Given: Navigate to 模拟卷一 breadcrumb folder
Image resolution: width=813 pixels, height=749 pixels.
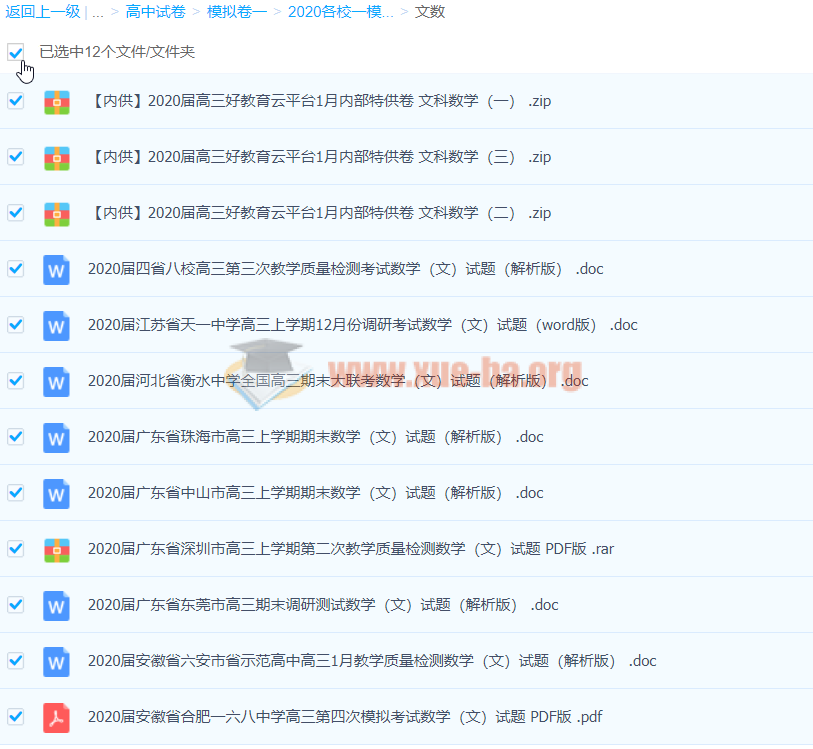Looking at the screenshot, I should [236, 12].
